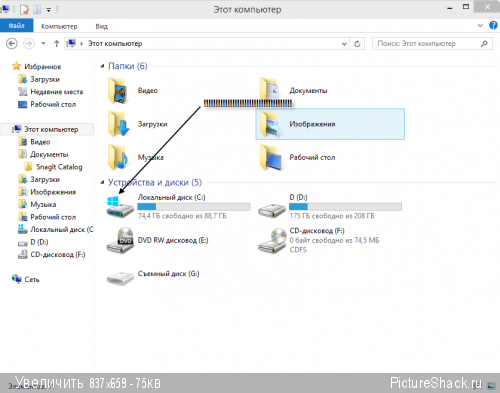The width and height of the screenshot is (500, 393).
Task: Open Рабочий стол under Этот компьютер
Action: pos(53,217)
